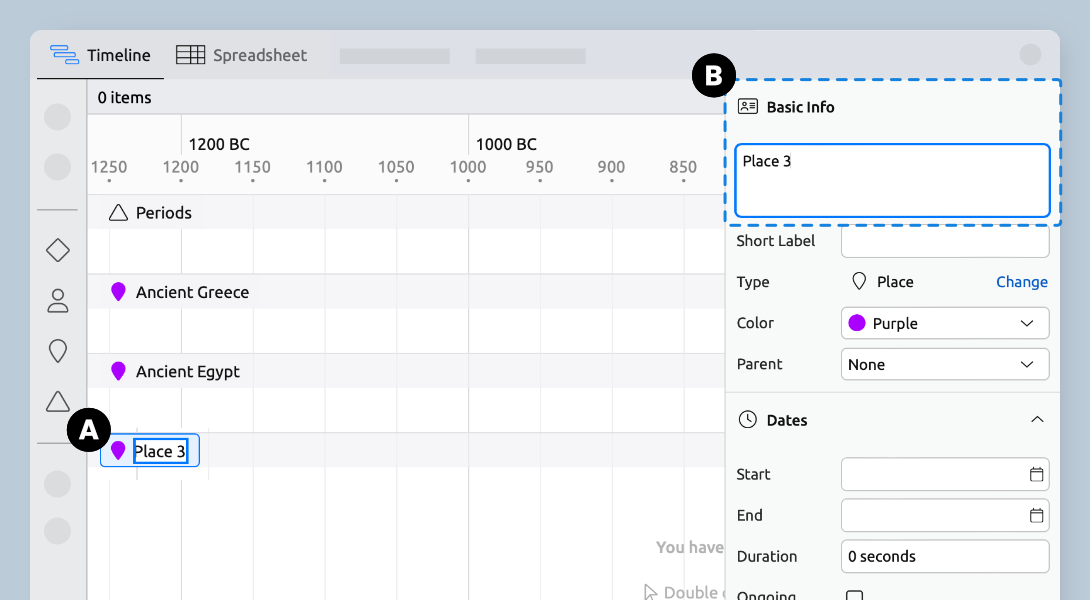The image size is (1090, 600).
Task: Click the End date input field
Action: [x=945, y=515]
